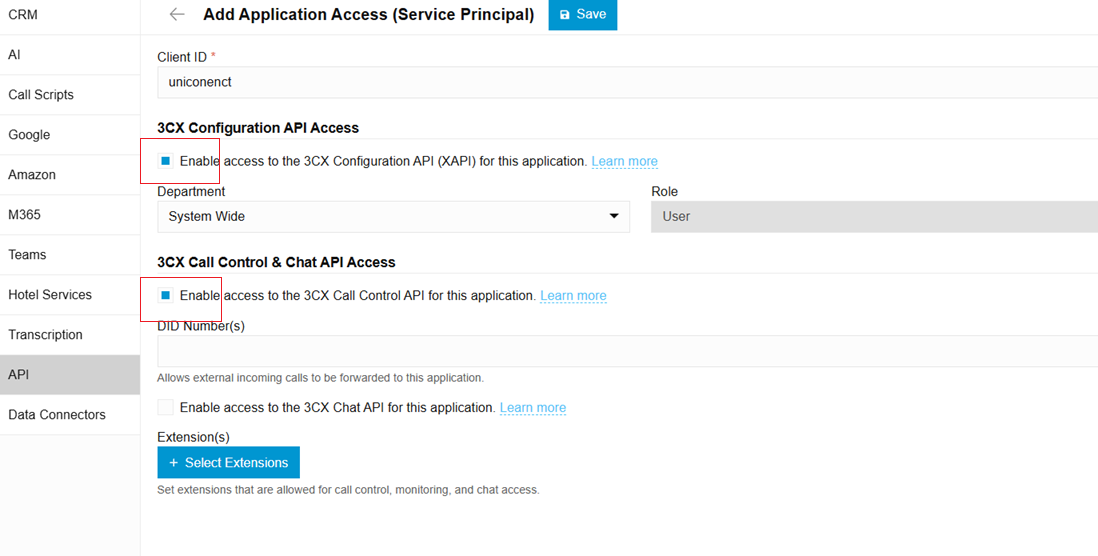Viewport: 1098px width, 556px height.
Task: Open Learn more link for Chat API
Action: point(533,408)
